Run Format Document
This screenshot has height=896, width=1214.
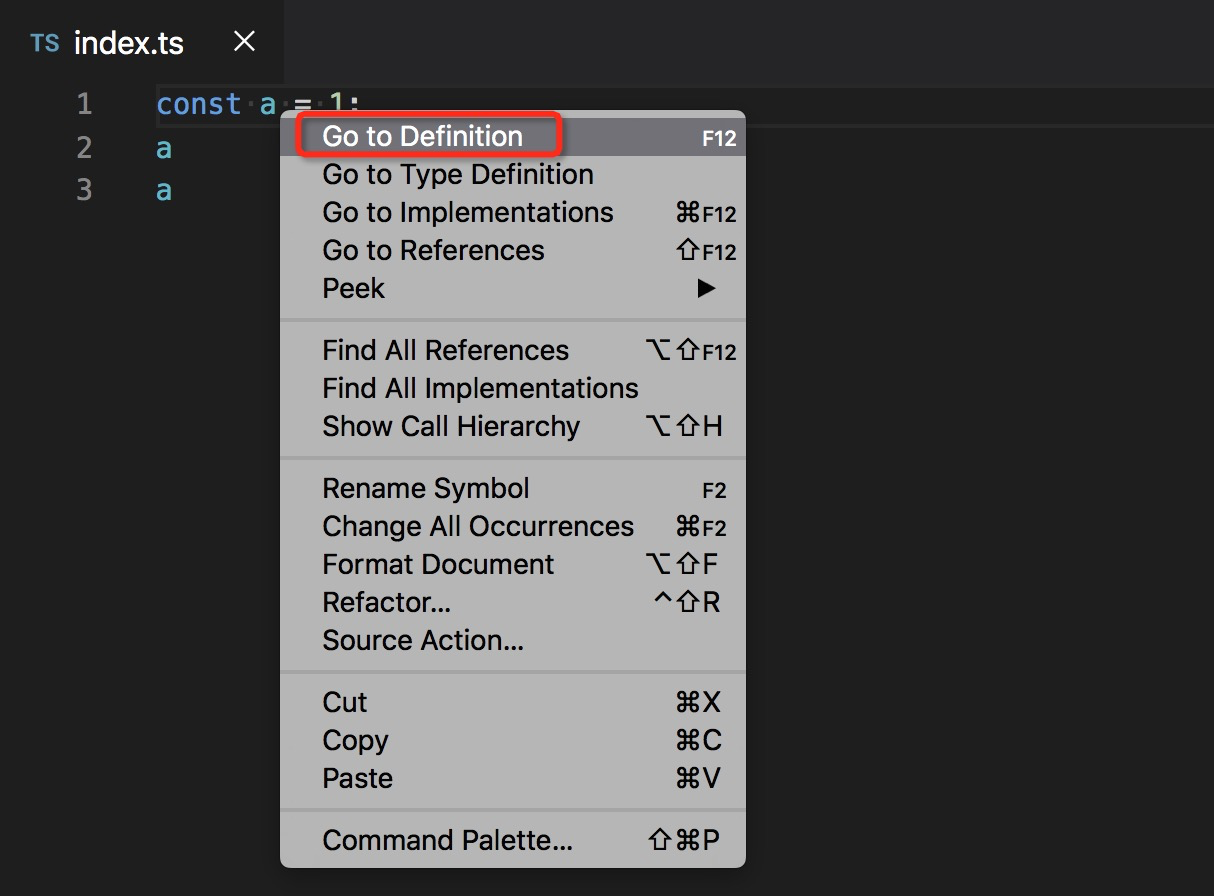[438, 565]
